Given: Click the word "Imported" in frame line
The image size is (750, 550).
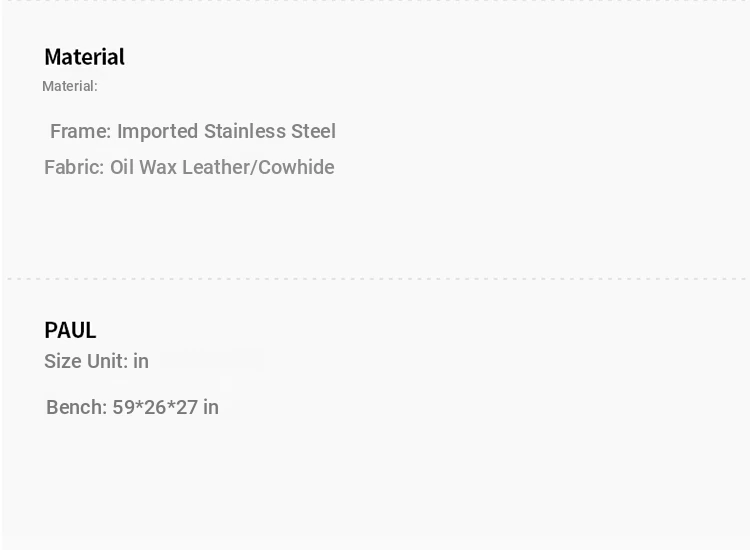Looking at the screenshot, I should click(157, 132).
